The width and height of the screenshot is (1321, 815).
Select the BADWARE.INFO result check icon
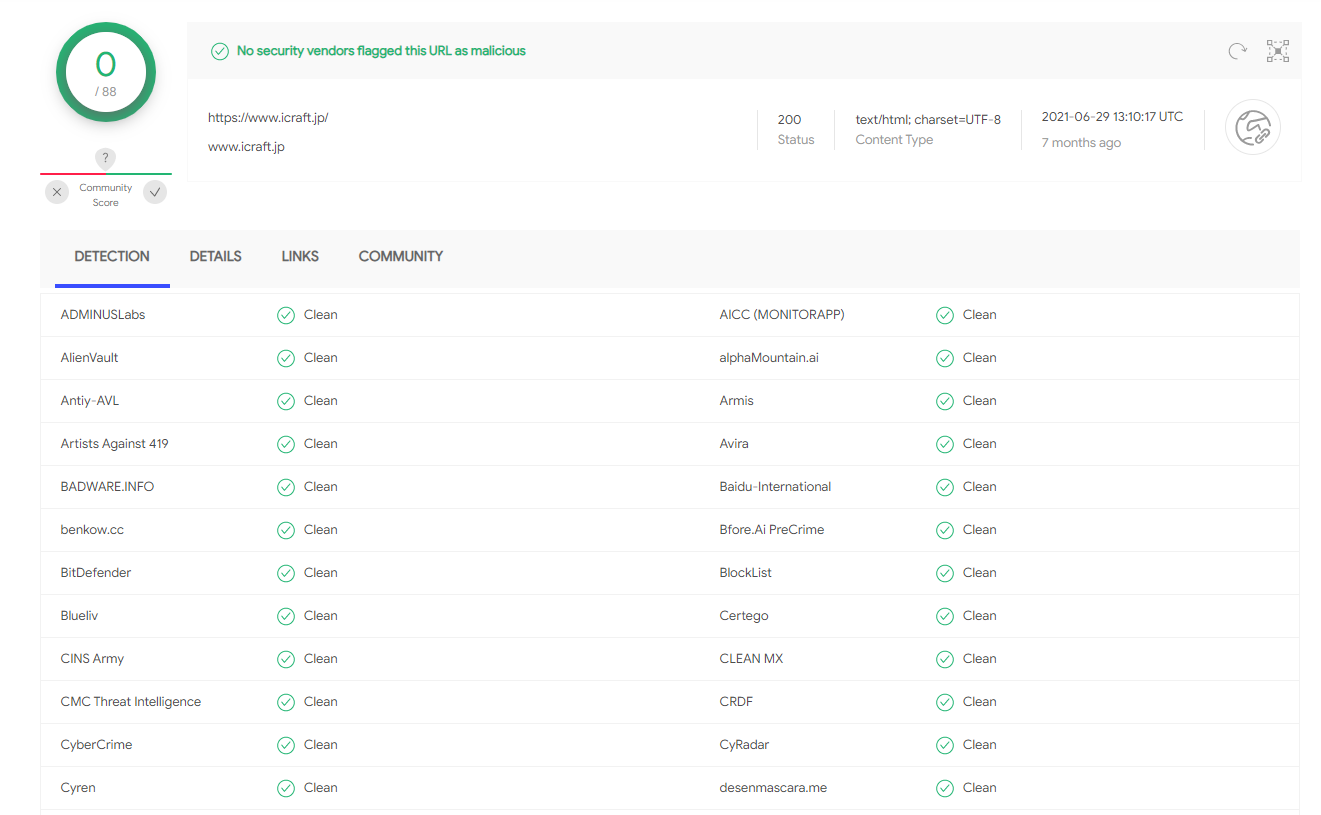click(x=286, y=487)
